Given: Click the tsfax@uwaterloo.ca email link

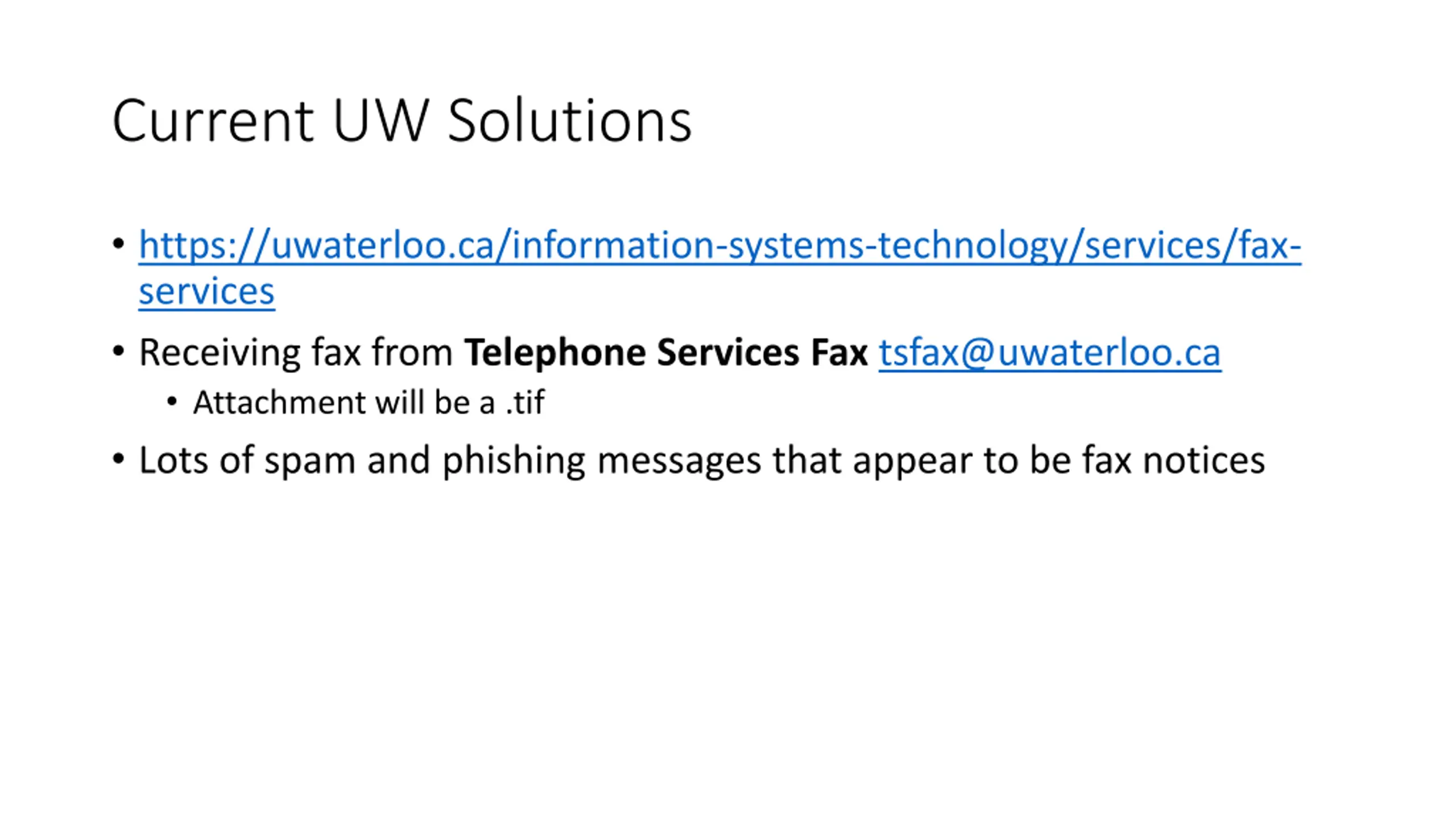Looking at the screenshot, I should coord(1050,353).
